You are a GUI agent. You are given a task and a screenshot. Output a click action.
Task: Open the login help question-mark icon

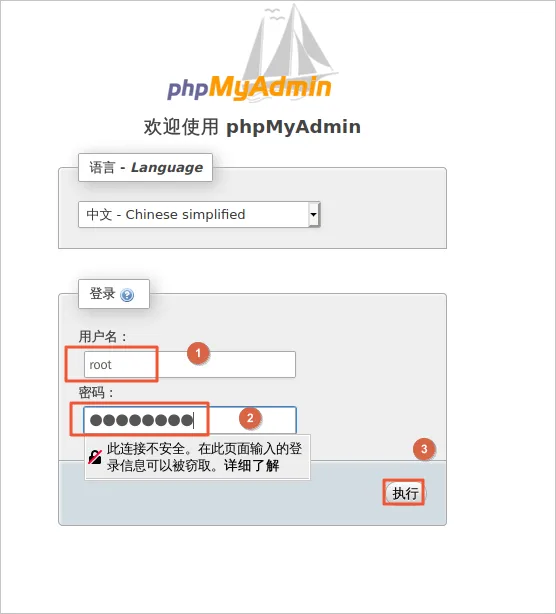127,295
